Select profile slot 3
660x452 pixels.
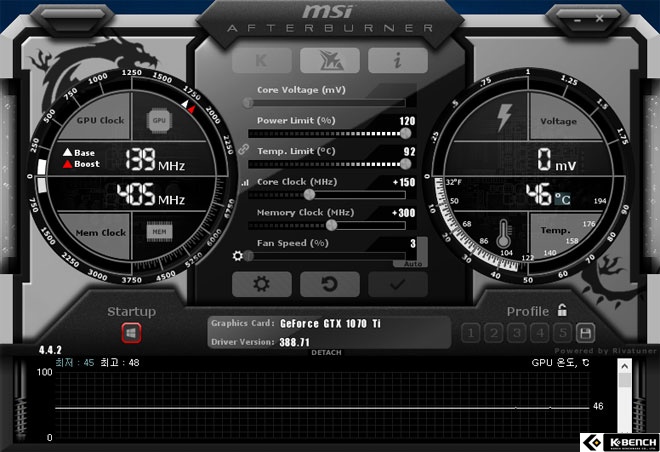(x=516, y=333)
